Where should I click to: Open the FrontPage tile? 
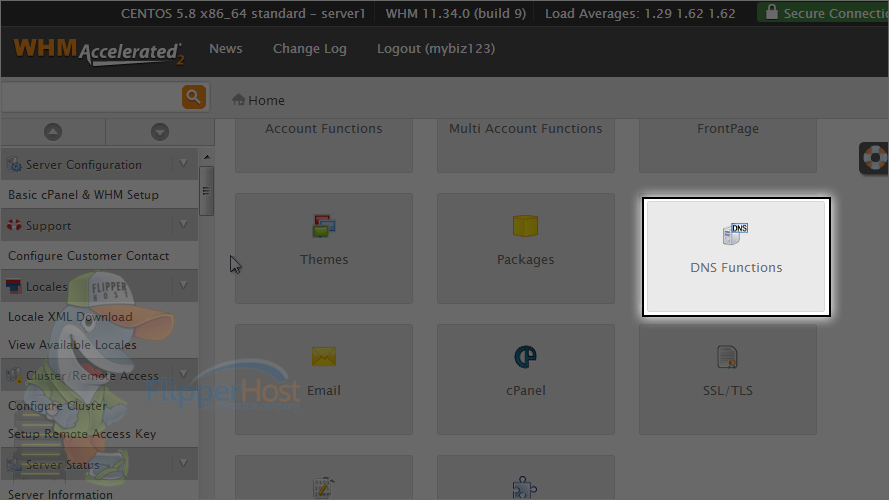click(x=727, y=146)
